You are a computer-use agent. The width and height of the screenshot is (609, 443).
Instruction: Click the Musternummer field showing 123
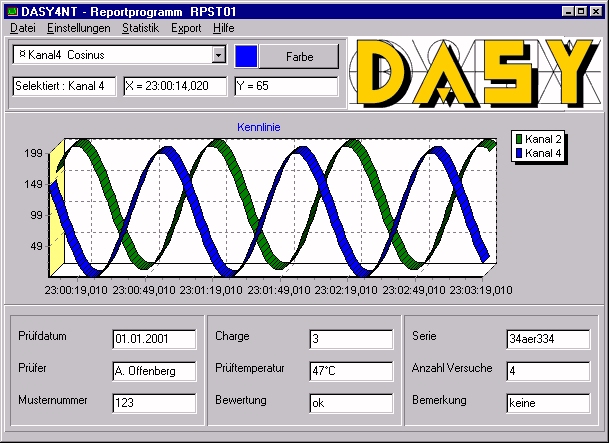[154, 403]
